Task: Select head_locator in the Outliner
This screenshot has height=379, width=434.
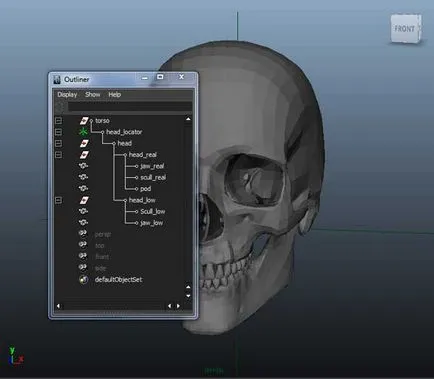Action: [124, 132]
